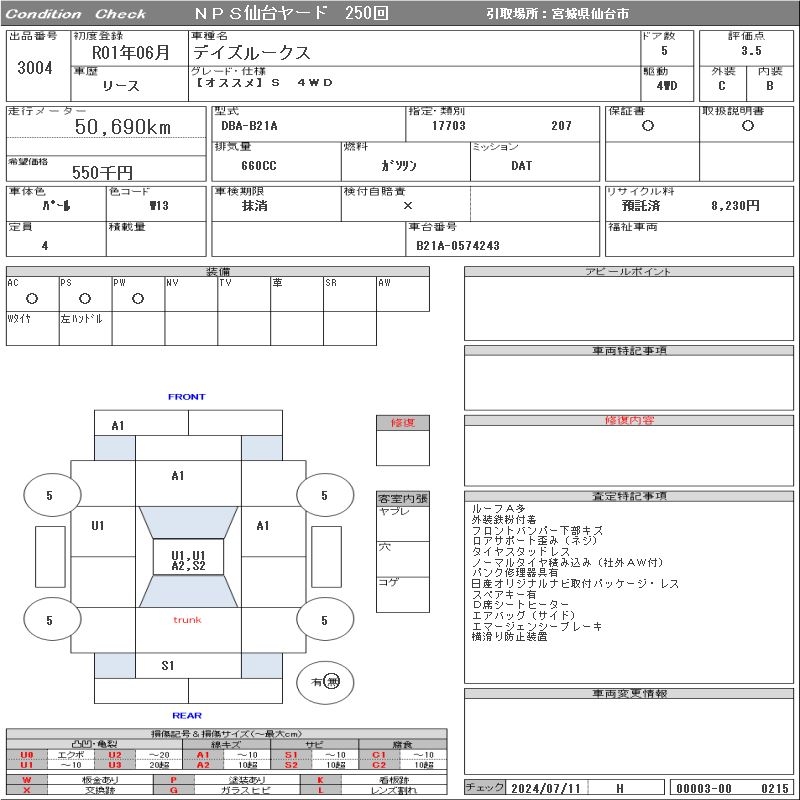The image size is (800, 800).
Task: Select the note フロントバンパー下部キズ
Action: pyautogui.click(x=537, y=530)
